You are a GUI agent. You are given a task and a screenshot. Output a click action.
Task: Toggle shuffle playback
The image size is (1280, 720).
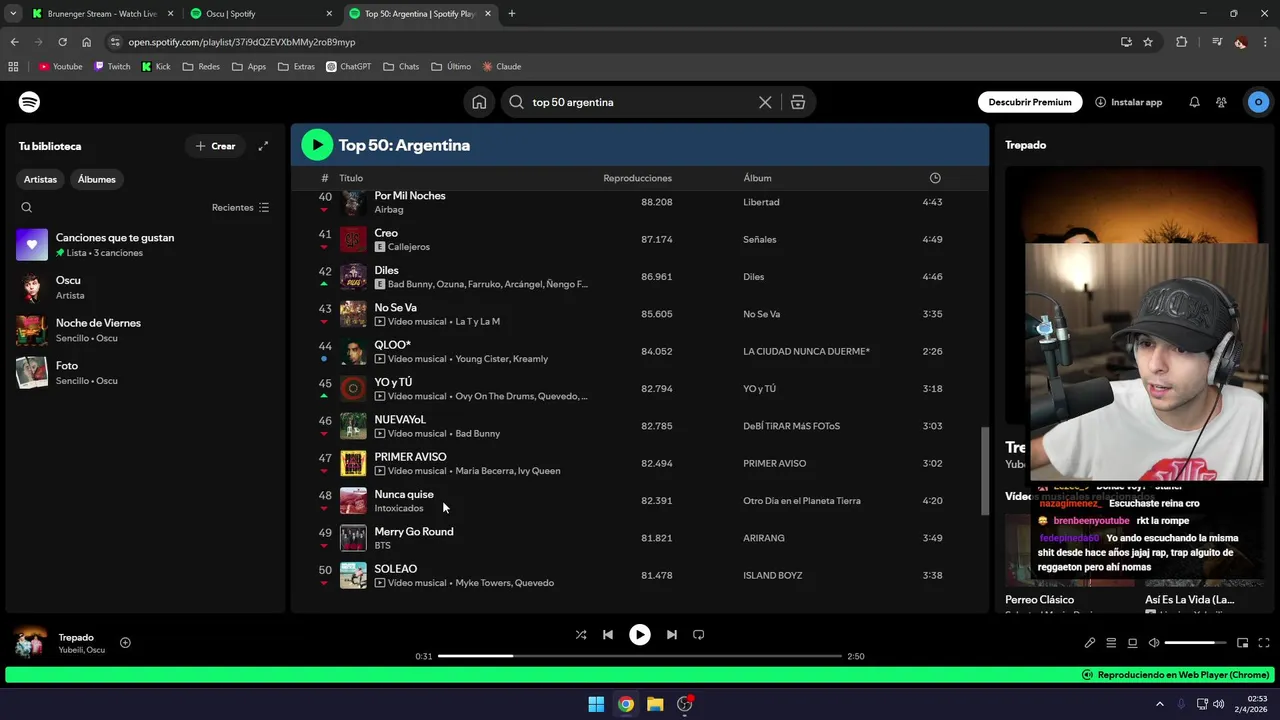tap(581, 634)
